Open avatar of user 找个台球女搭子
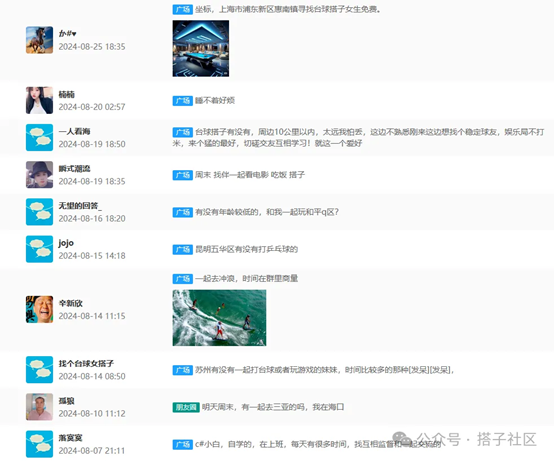 coord(40,370)
